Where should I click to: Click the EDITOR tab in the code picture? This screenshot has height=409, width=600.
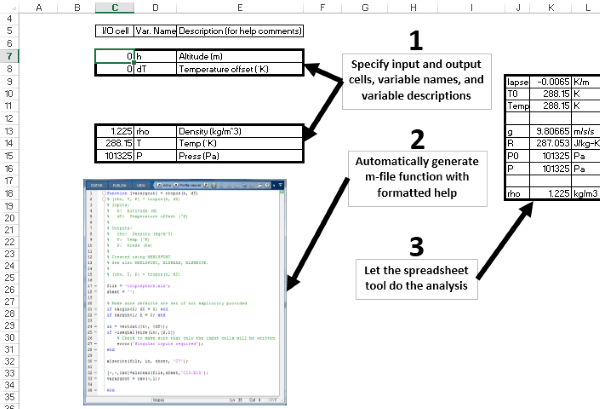96,185
